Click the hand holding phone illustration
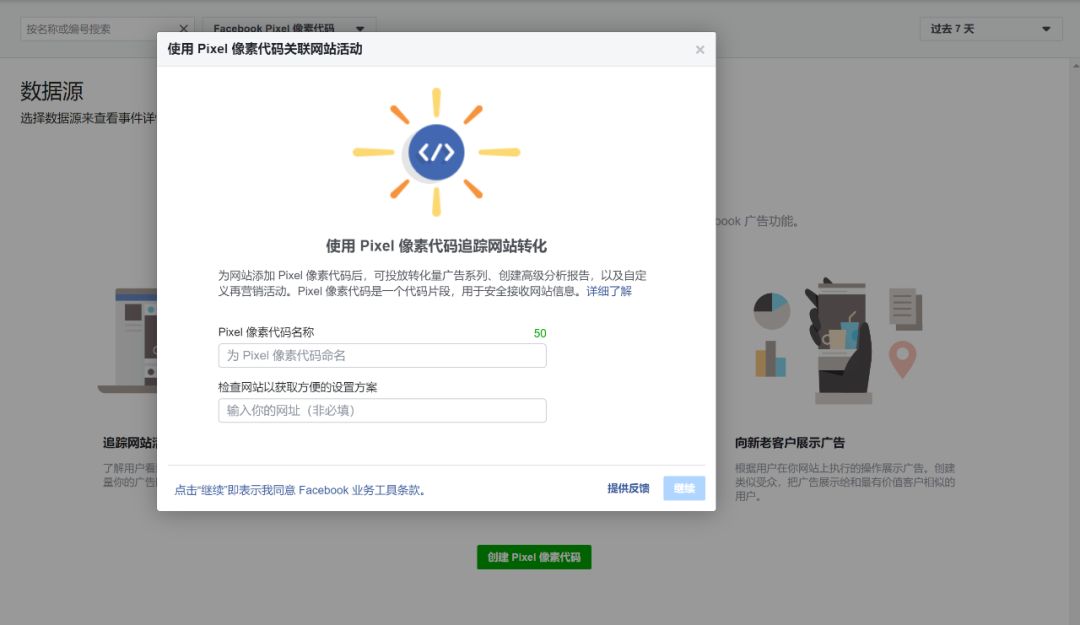This screenshot has width=1080, height=625. tap(840, 340)
